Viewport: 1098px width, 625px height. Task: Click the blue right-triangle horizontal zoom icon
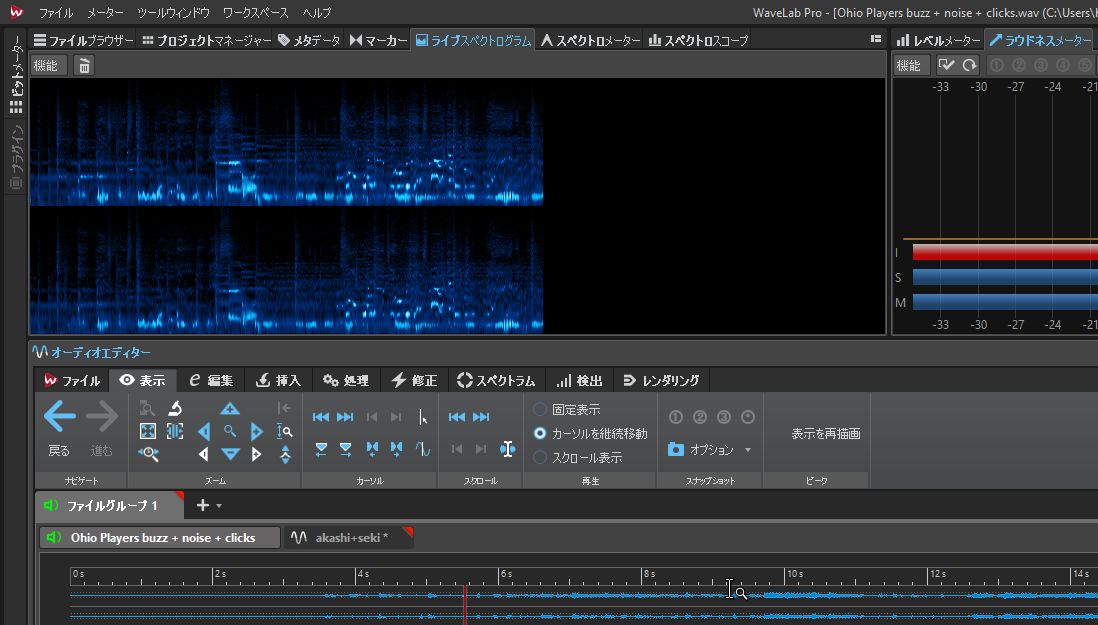pos(256,431)
